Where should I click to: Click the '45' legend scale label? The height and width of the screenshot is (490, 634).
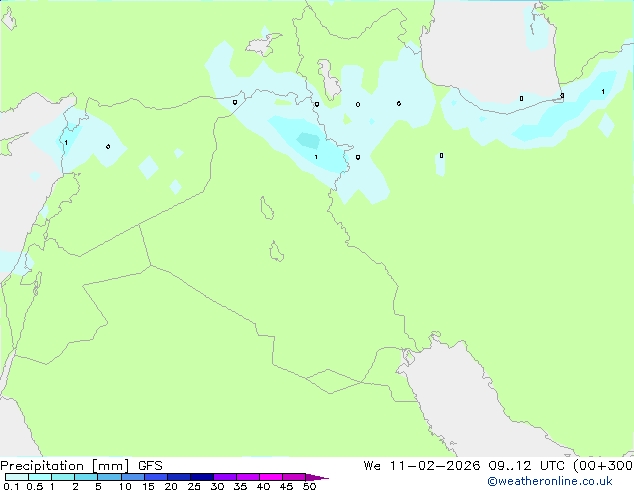click(286, 486)
